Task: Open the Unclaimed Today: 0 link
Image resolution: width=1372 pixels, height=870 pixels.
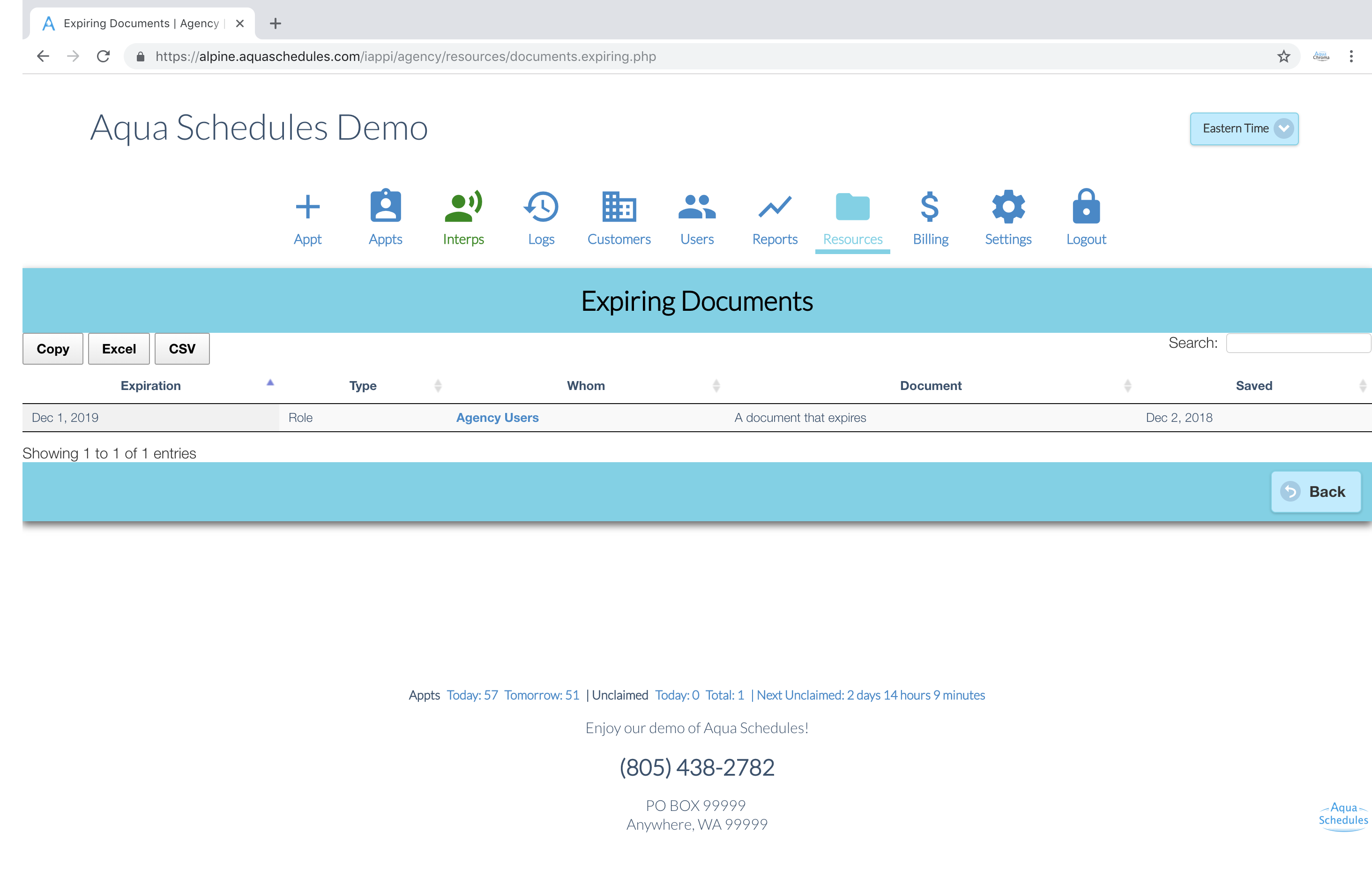Action: click(x=677, y=695)
